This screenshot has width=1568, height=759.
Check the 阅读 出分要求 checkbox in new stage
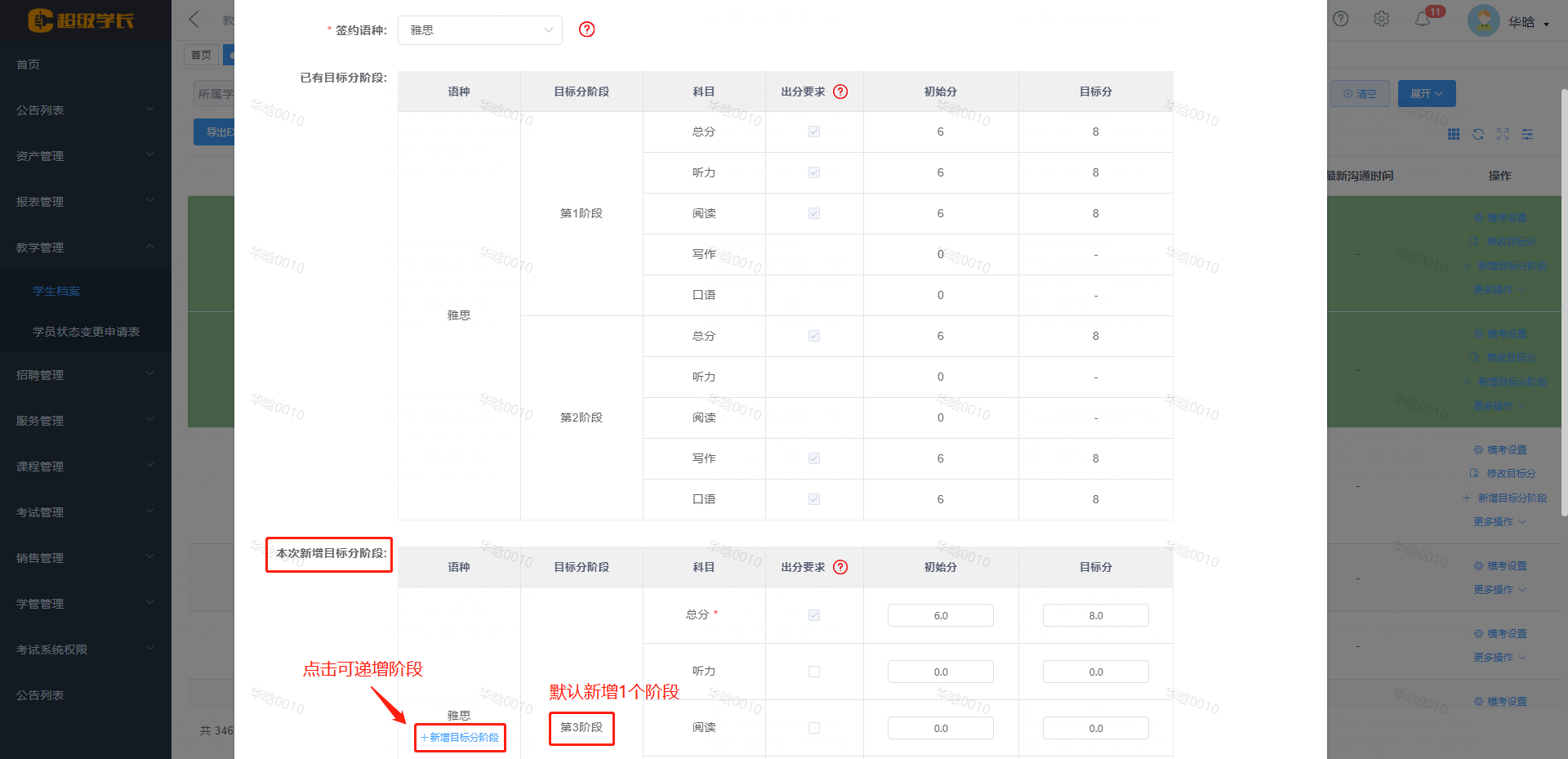(814, 728)
